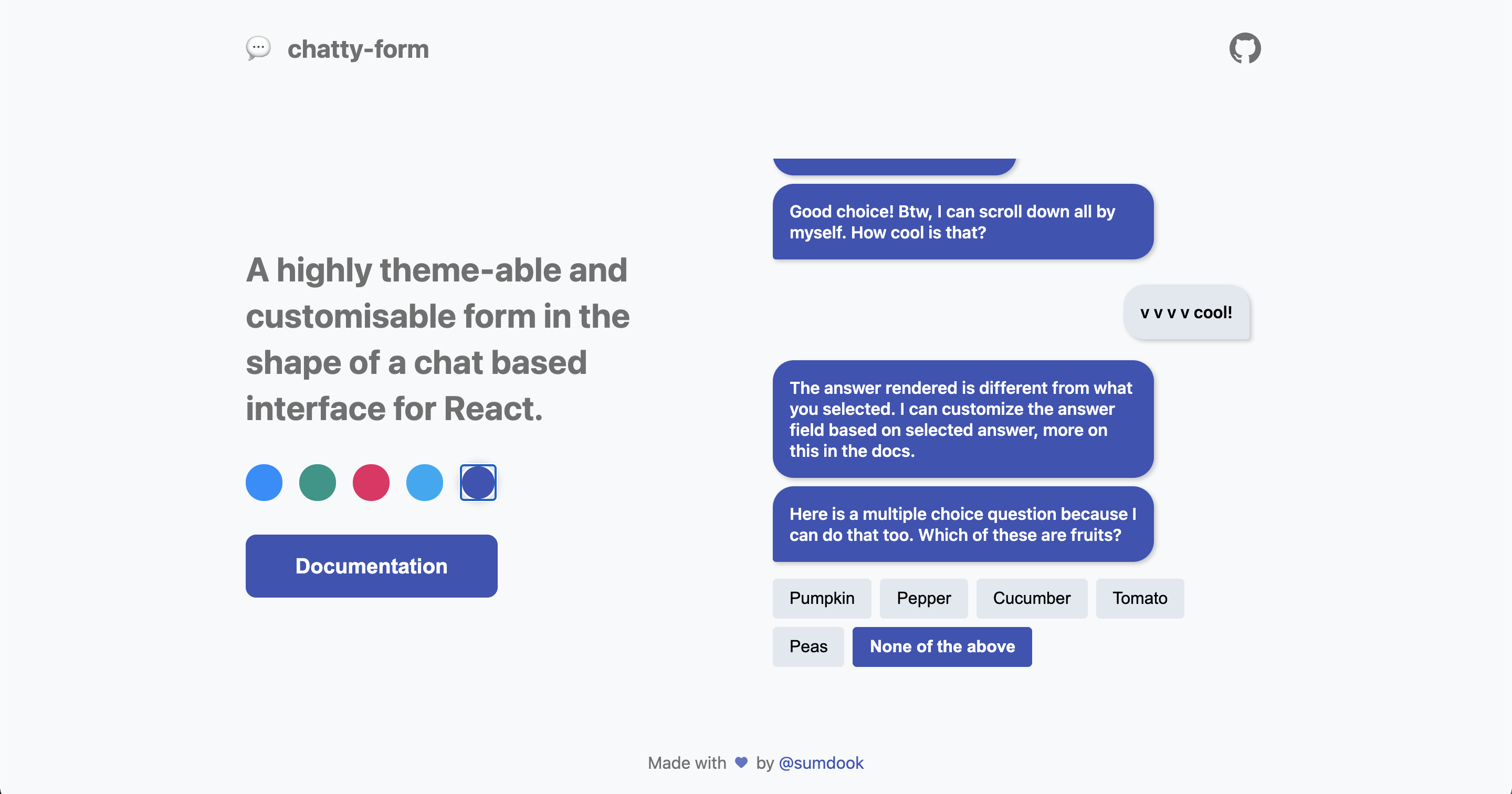Select Pumpkin as an answer
Viewport: 1512px width, 794px height.
(822, 599)
